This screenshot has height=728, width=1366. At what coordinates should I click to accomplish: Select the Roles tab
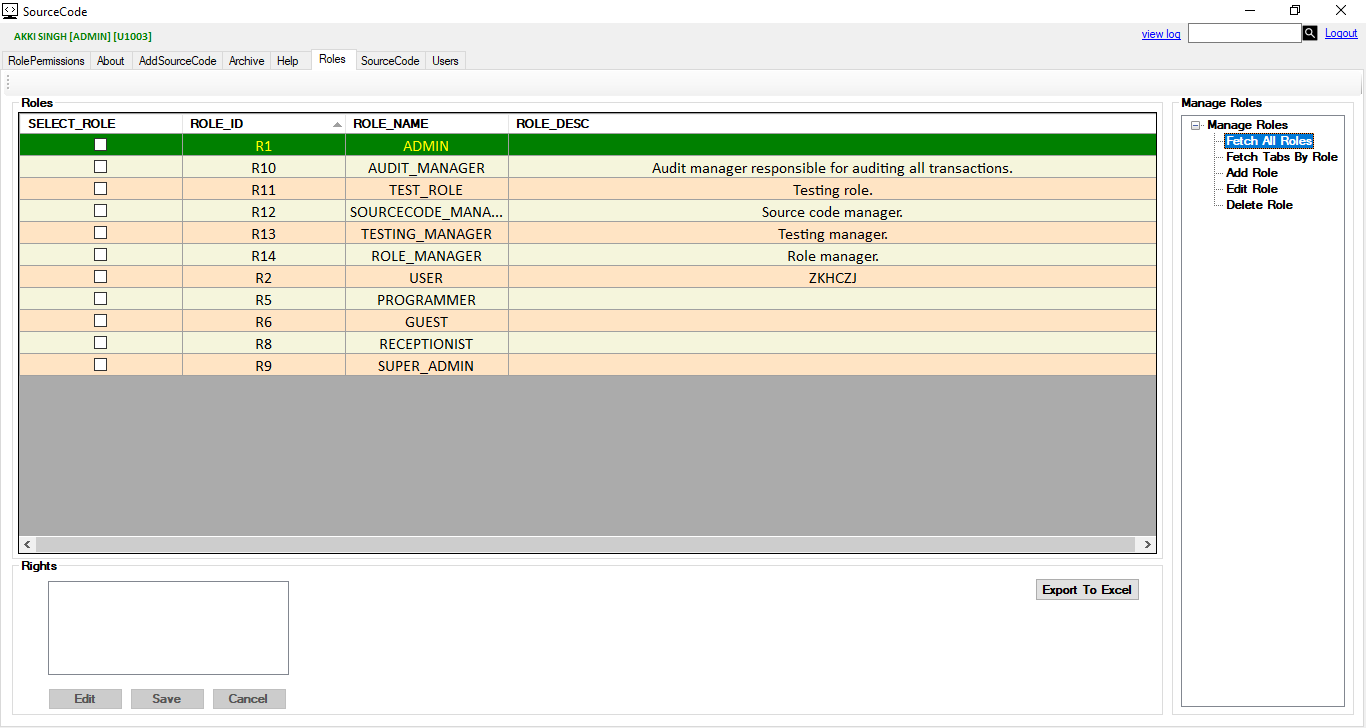pyautogui.click(x=333, y=59)
